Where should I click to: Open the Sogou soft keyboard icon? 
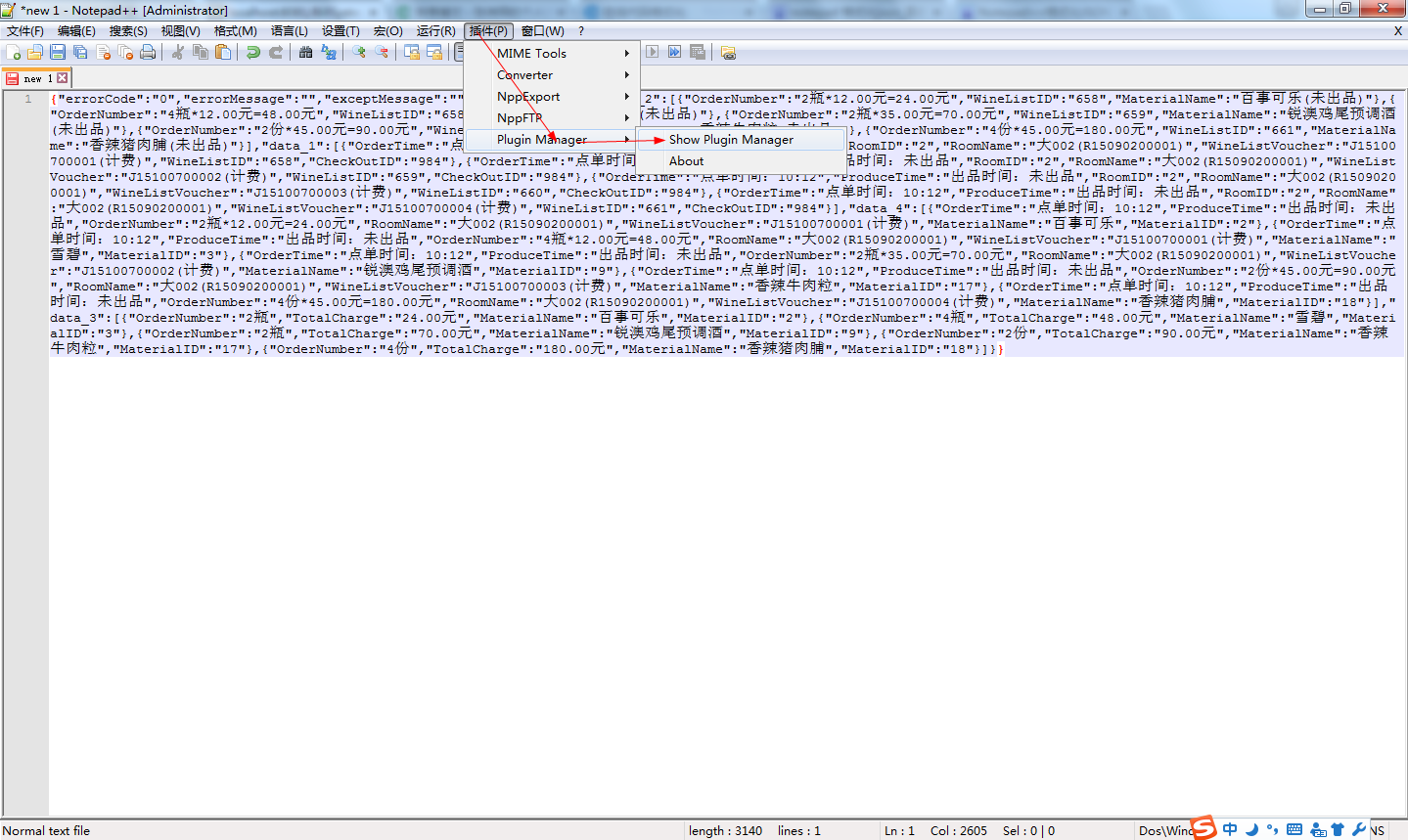coord(1294,829)
